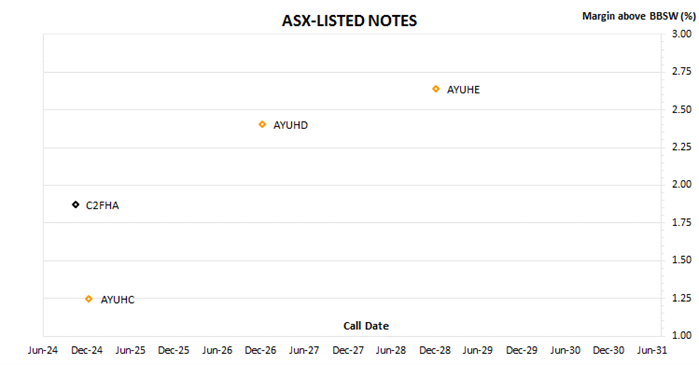The width and height of the screenshot is (699, 365).
Task: Click the ASX-LISTED NOTES chart title
Action: tap(349, 21)
